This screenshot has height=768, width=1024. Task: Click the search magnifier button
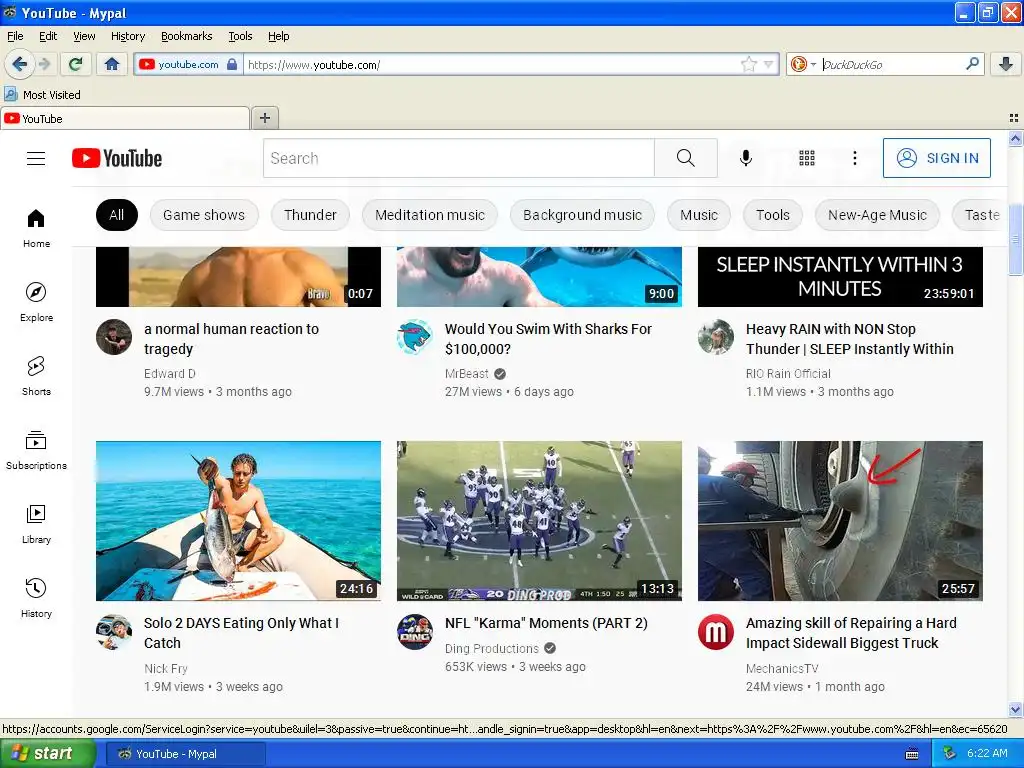(x=686, y=158)
